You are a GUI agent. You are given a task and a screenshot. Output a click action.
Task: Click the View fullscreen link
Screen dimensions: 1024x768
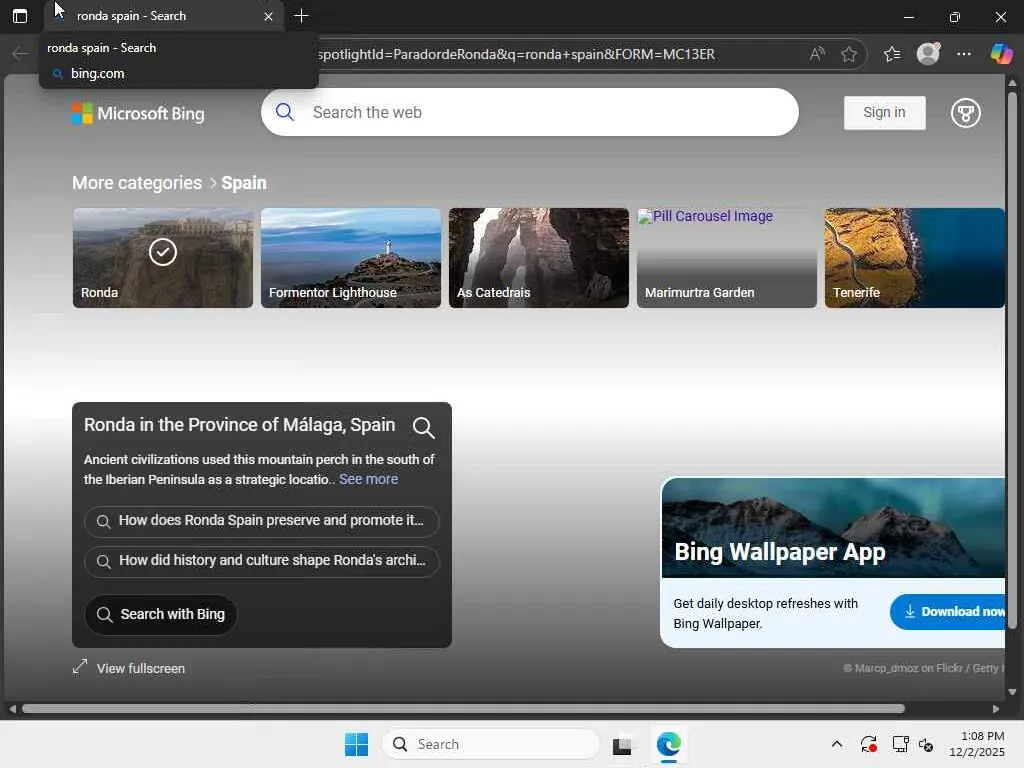coord(140,668)
